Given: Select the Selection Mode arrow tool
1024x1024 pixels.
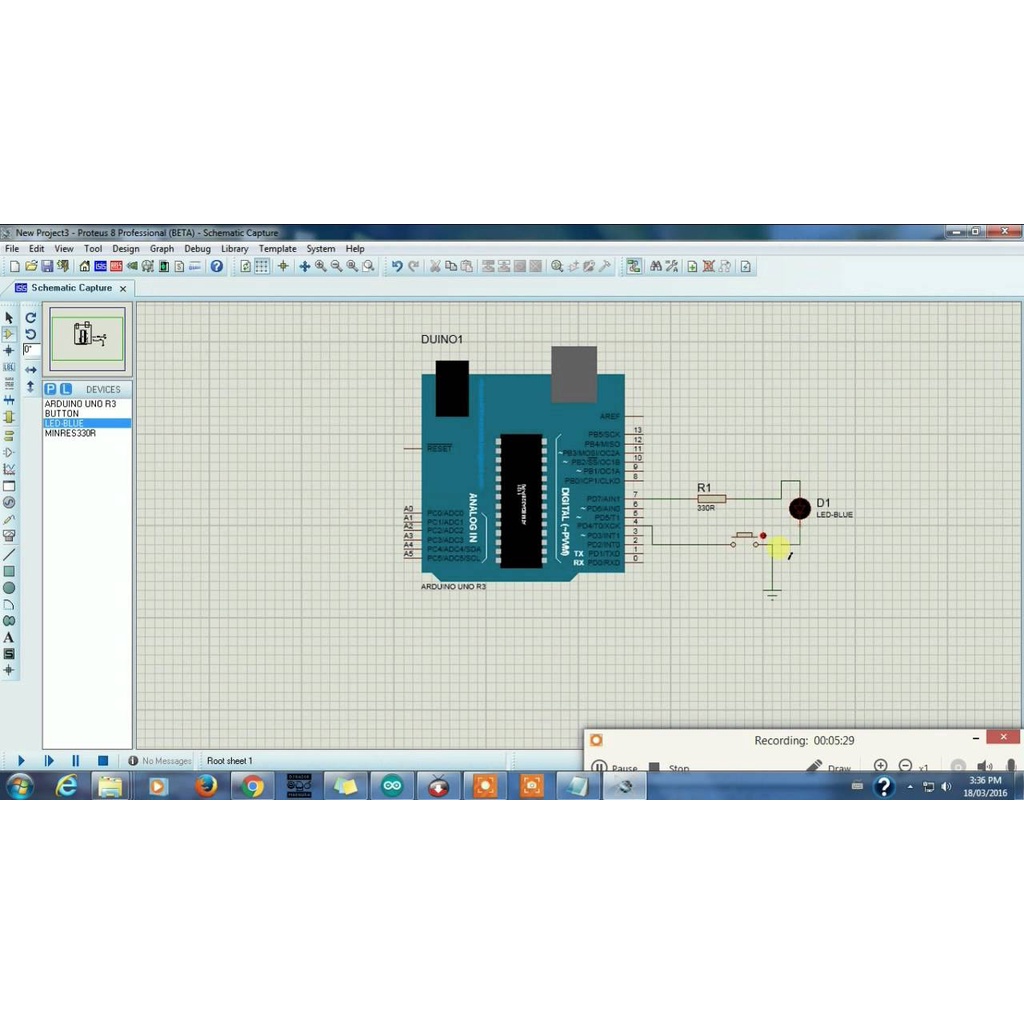Looking at the screenshot, I should click(x=9, y=317).
